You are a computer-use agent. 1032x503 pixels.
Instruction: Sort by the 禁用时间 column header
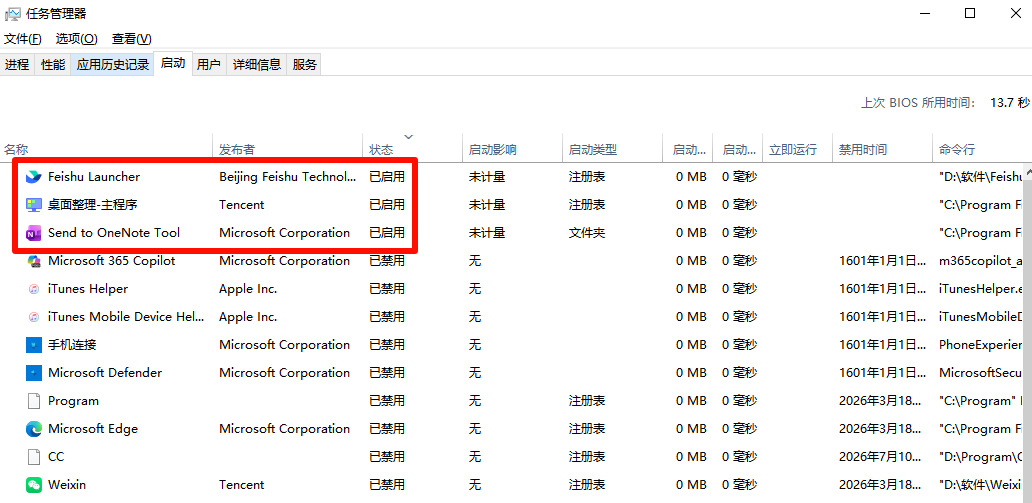(x=883, y=149)
